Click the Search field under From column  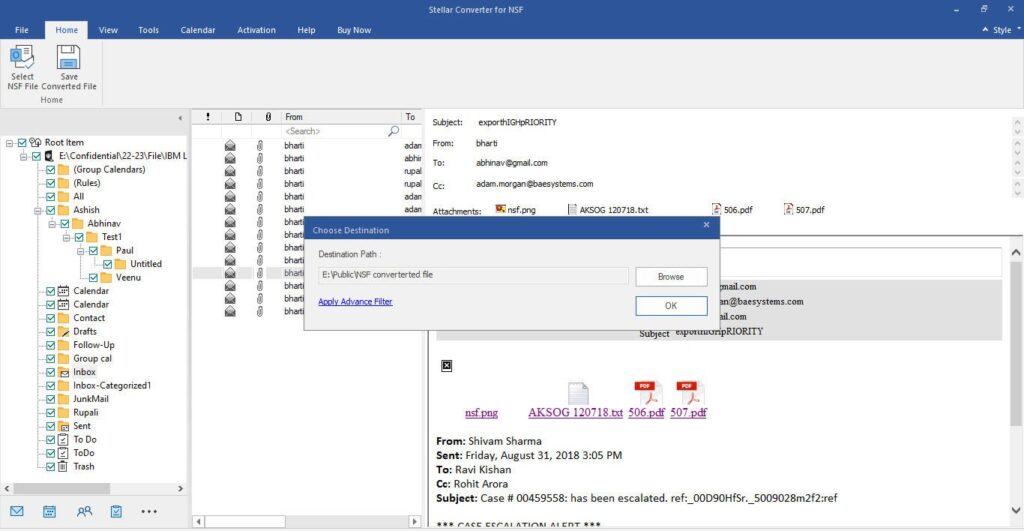tap(334, 131)
